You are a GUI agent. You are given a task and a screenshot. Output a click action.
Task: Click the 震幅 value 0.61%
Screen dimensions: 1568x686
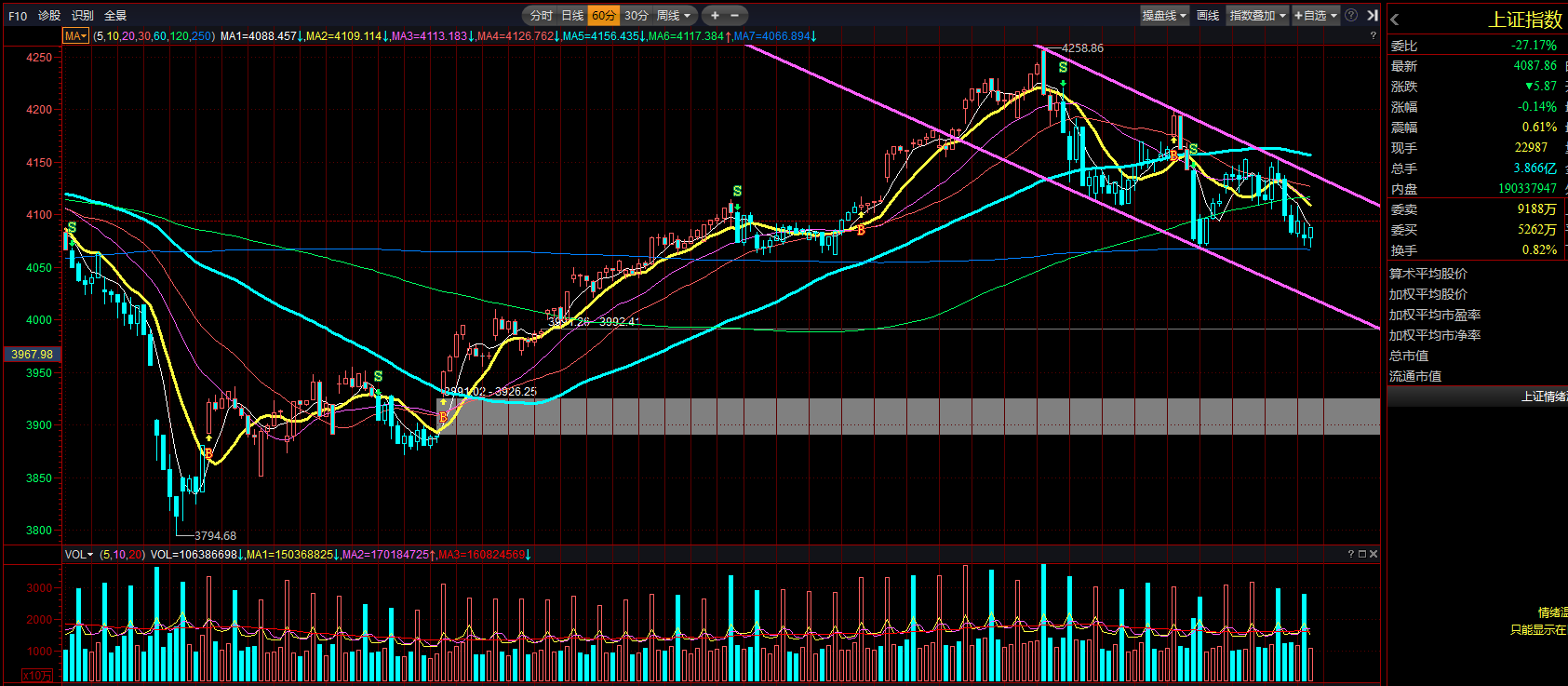click(1540, 128)
